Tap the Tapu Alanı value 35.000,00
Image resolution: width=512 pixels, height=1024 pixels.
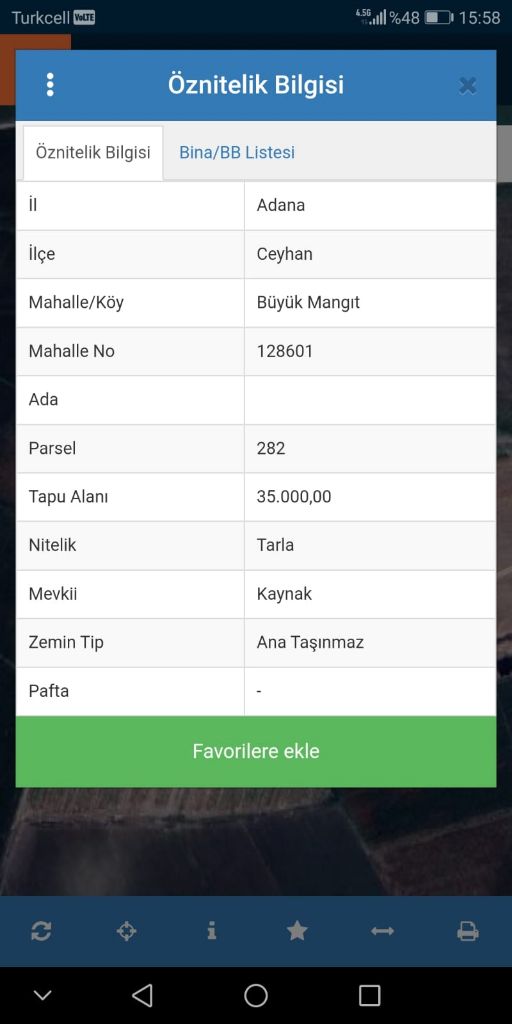(x=294, y=496)
